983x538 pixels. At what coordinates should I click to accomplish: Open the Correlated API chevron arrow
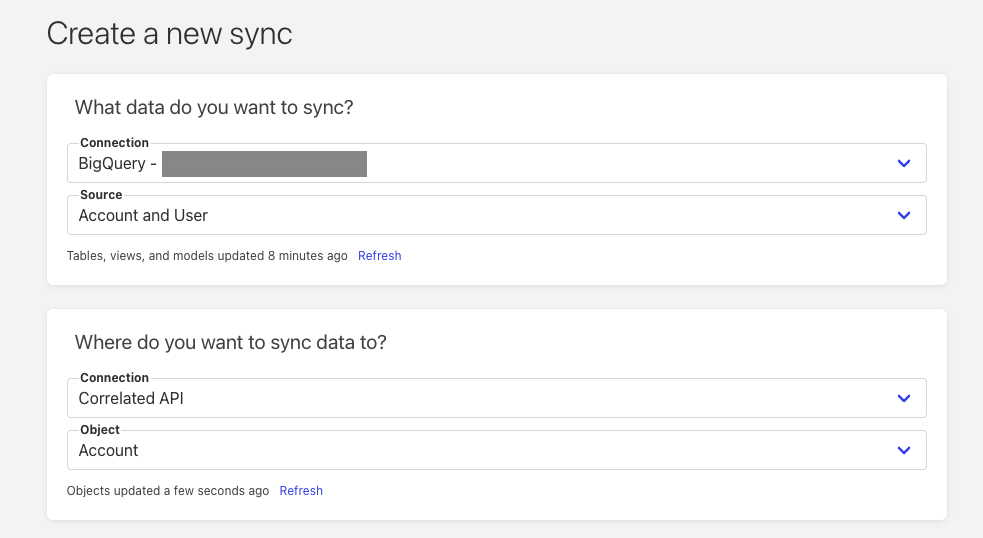[904, 398]
